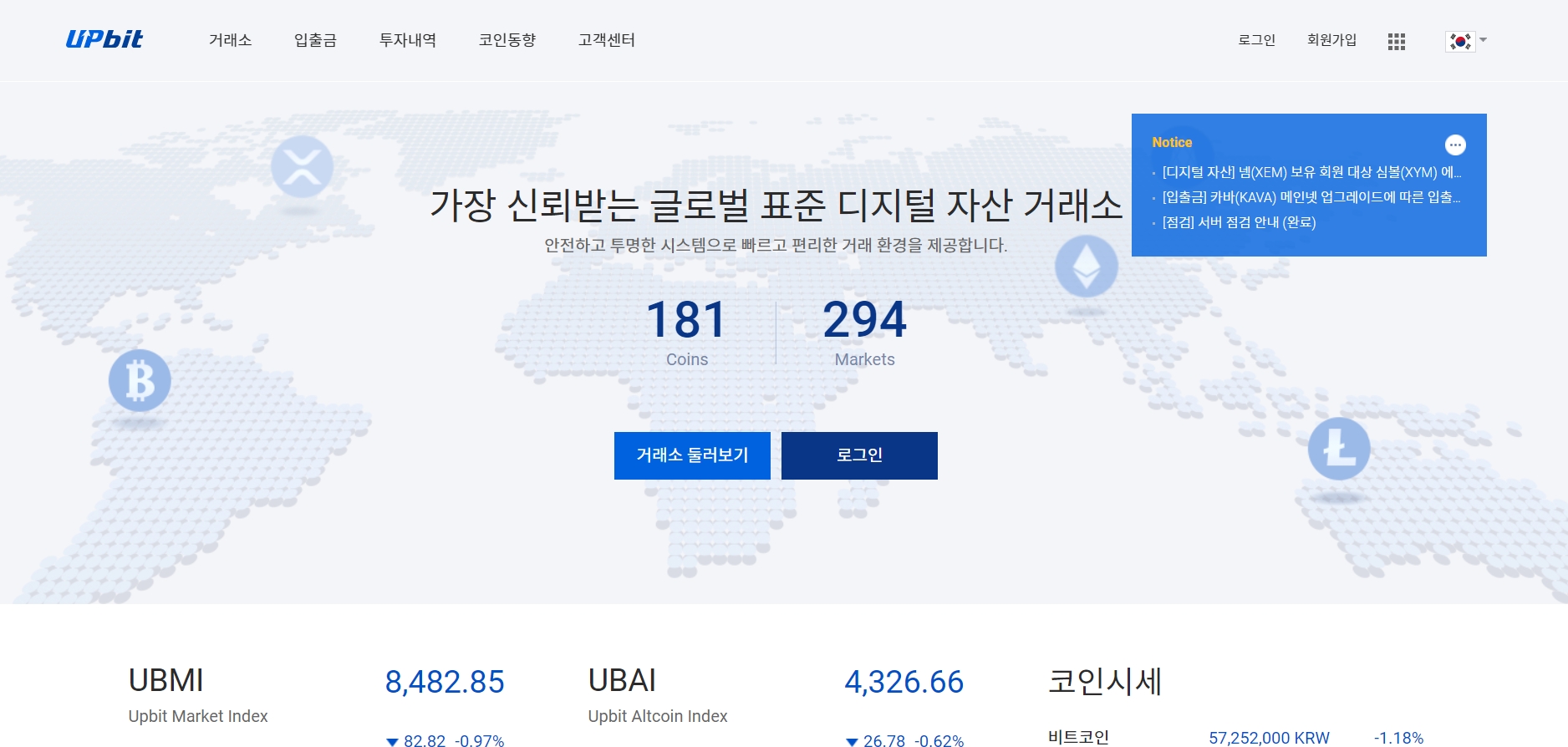Open notice 서버 점검 안내 (완료)

click(1239, 222)
